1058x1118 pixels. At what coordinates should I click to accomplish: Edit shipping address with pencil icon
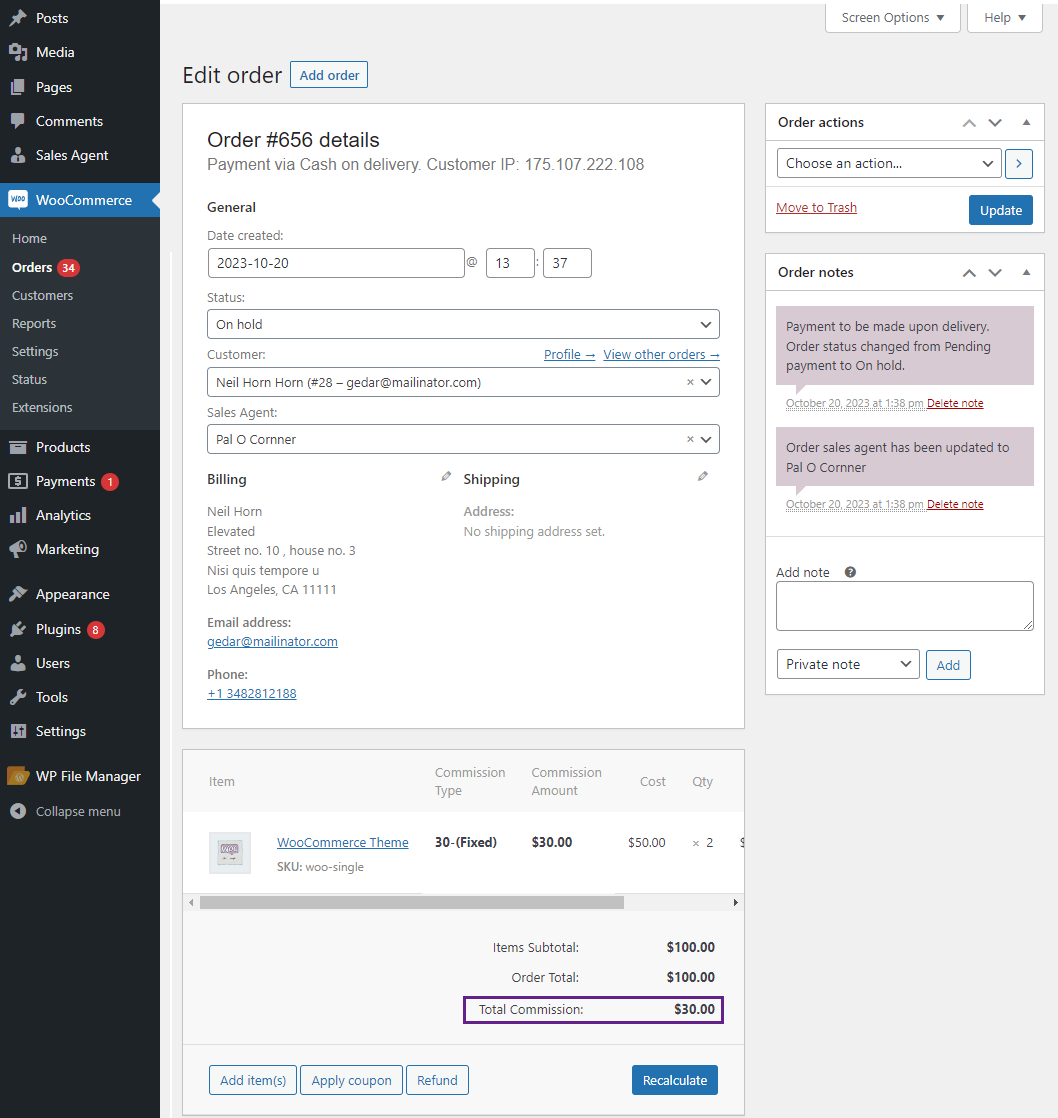coord(703,476)
